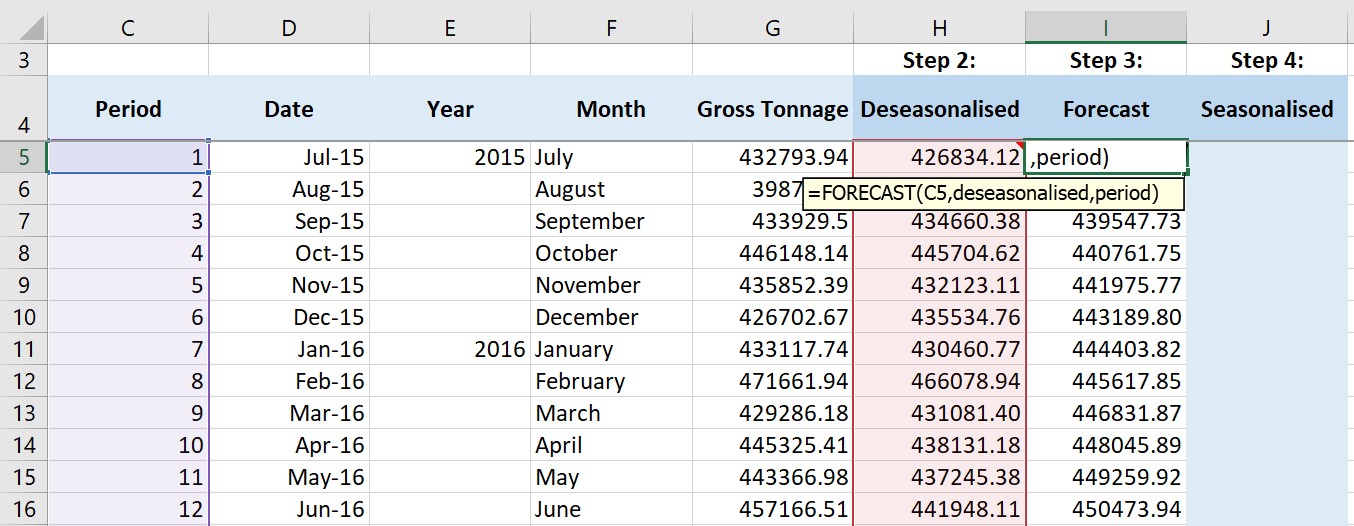Screen dimensions: 1354x526
Task: Select column D header
Action: point(289,29)
